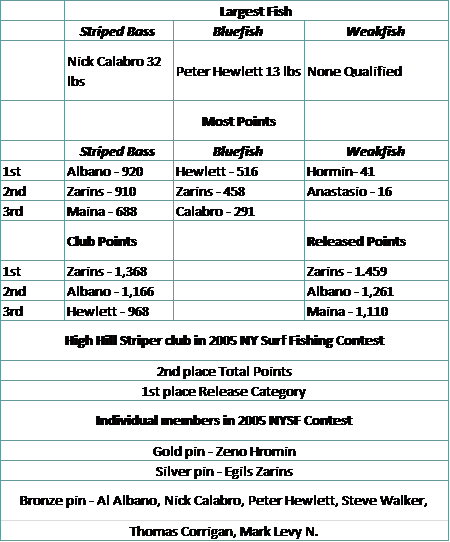Image resolution: width=450 pixels, height=542 pixels.
Task: Click the Calabro - 291 cell
Action: pos(239,211)
